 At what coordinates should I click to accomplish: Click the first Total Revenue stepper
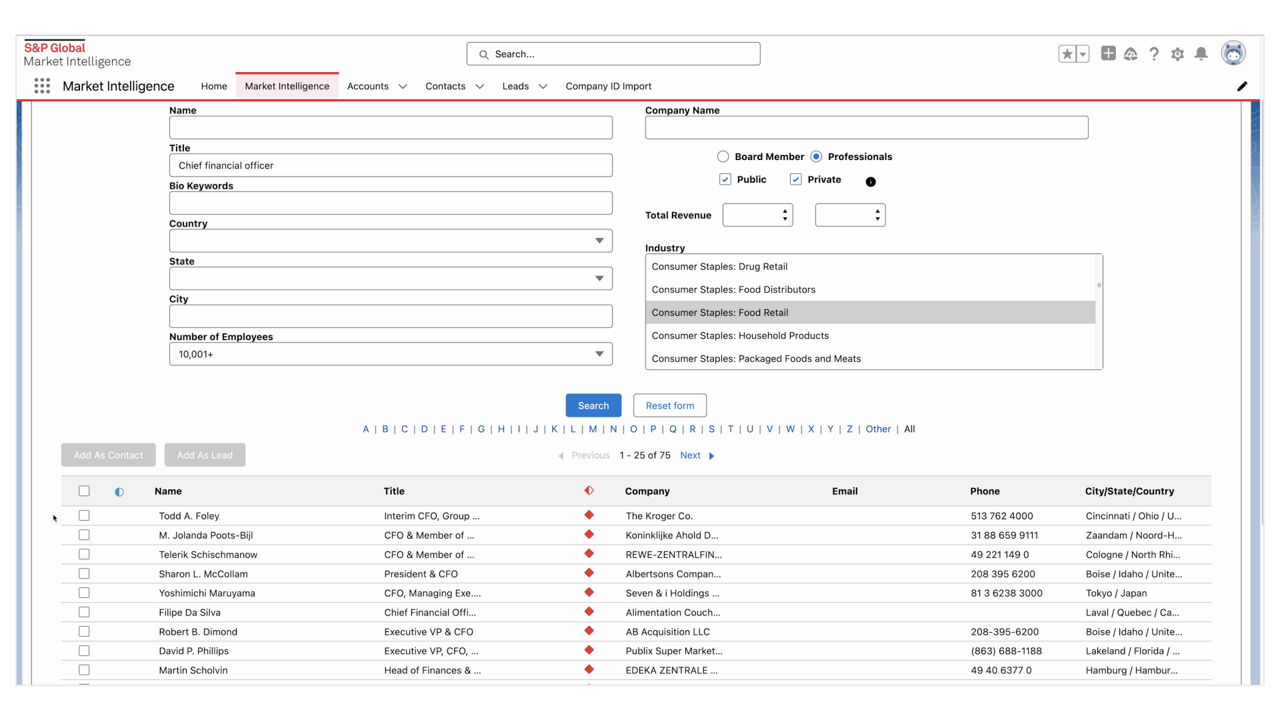[x=785, y=215]
